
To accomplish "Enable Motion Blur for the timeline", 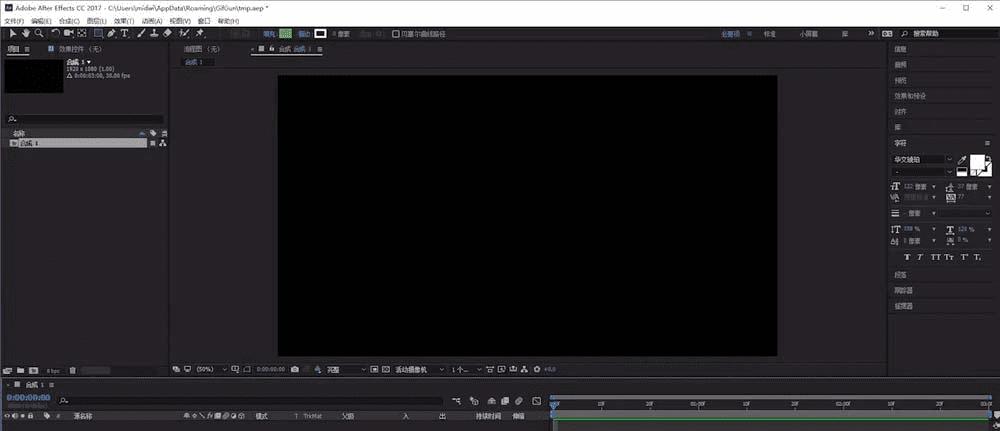I will 519,401.
